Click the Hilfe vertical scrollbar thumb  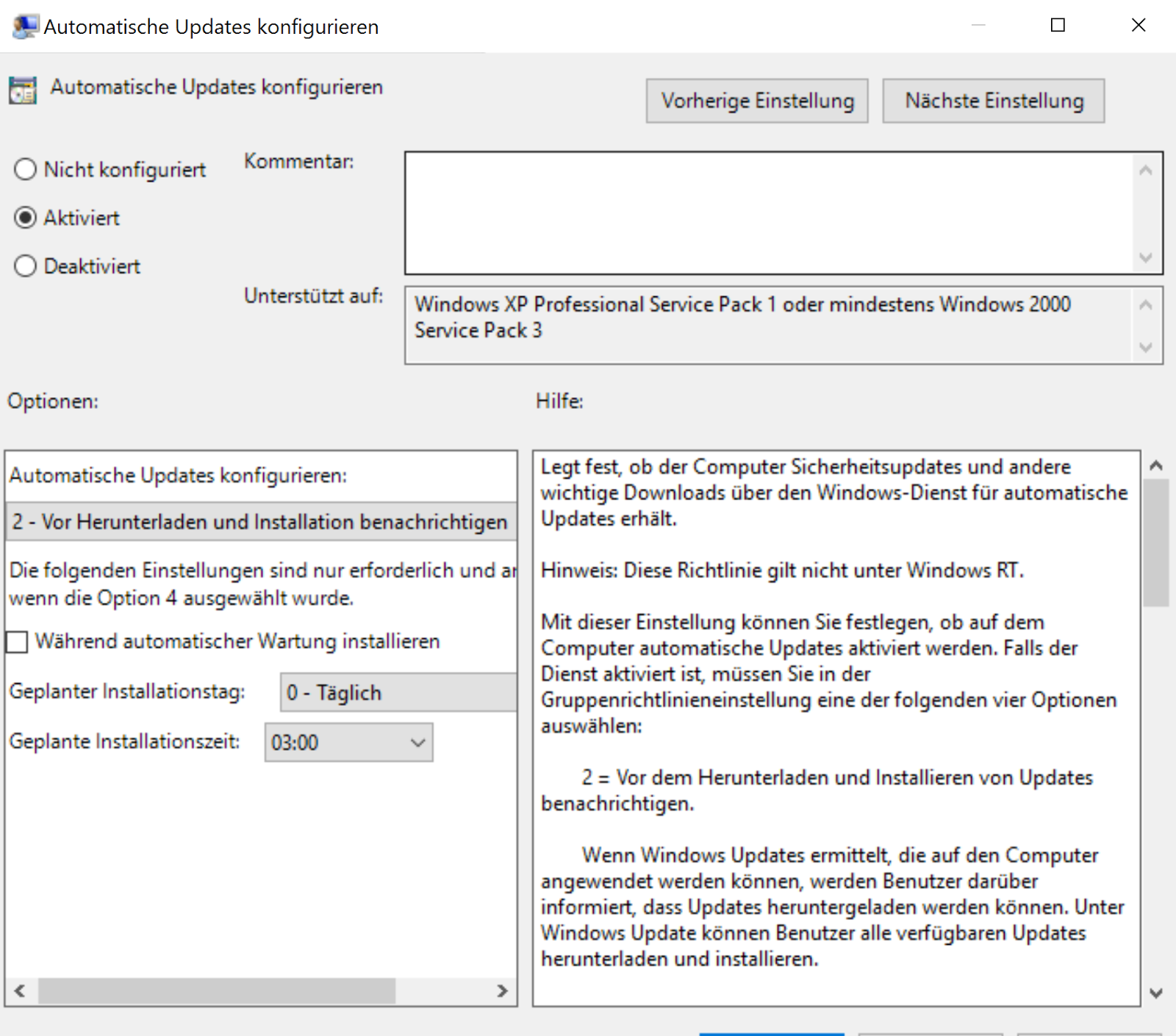[1156, 543]
